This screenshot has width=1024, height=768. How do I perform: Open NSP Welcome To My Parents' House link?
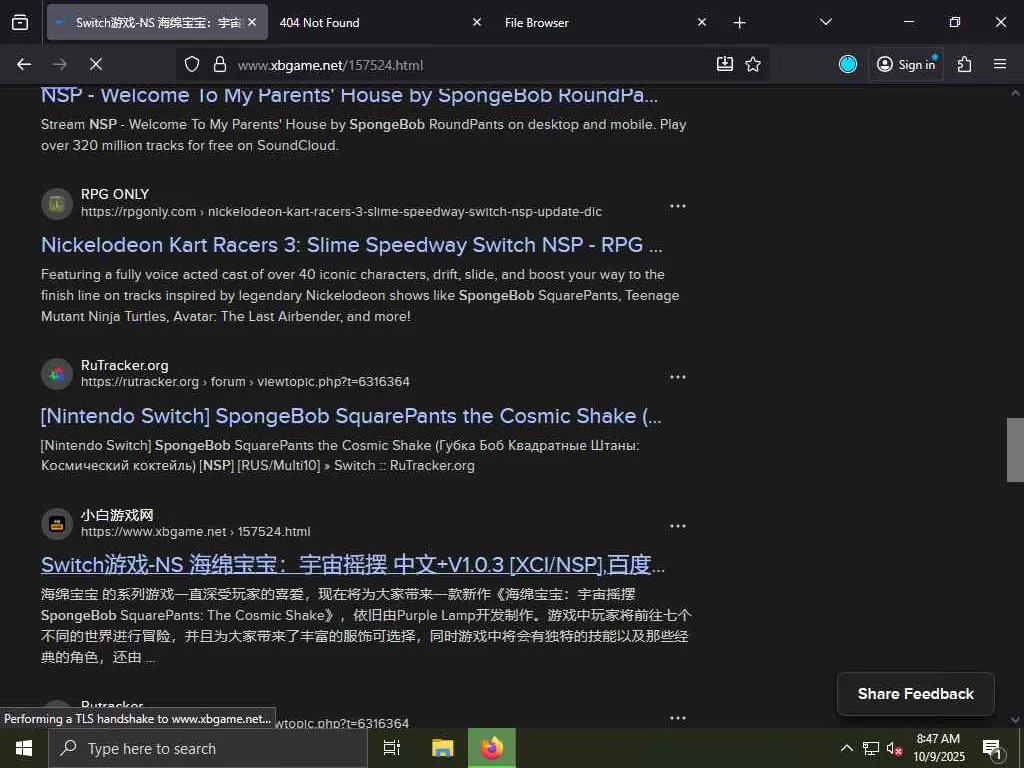[x=349, y=95]
